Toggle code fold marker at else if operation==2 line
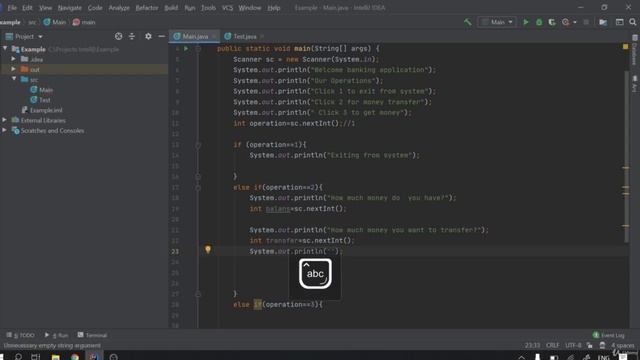The width and height of the screenshot is (640, 360). tap(198, 187)
